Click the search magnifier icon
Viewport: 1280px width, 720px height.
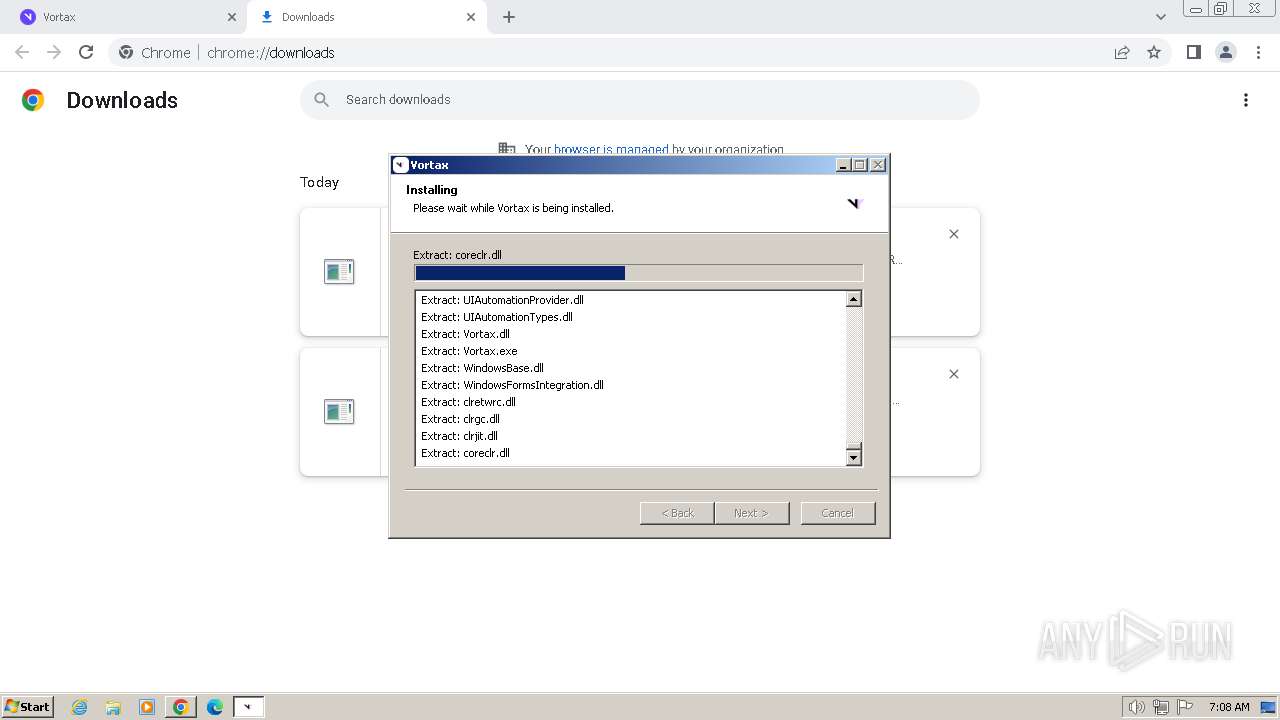click(x=322, y=100)
